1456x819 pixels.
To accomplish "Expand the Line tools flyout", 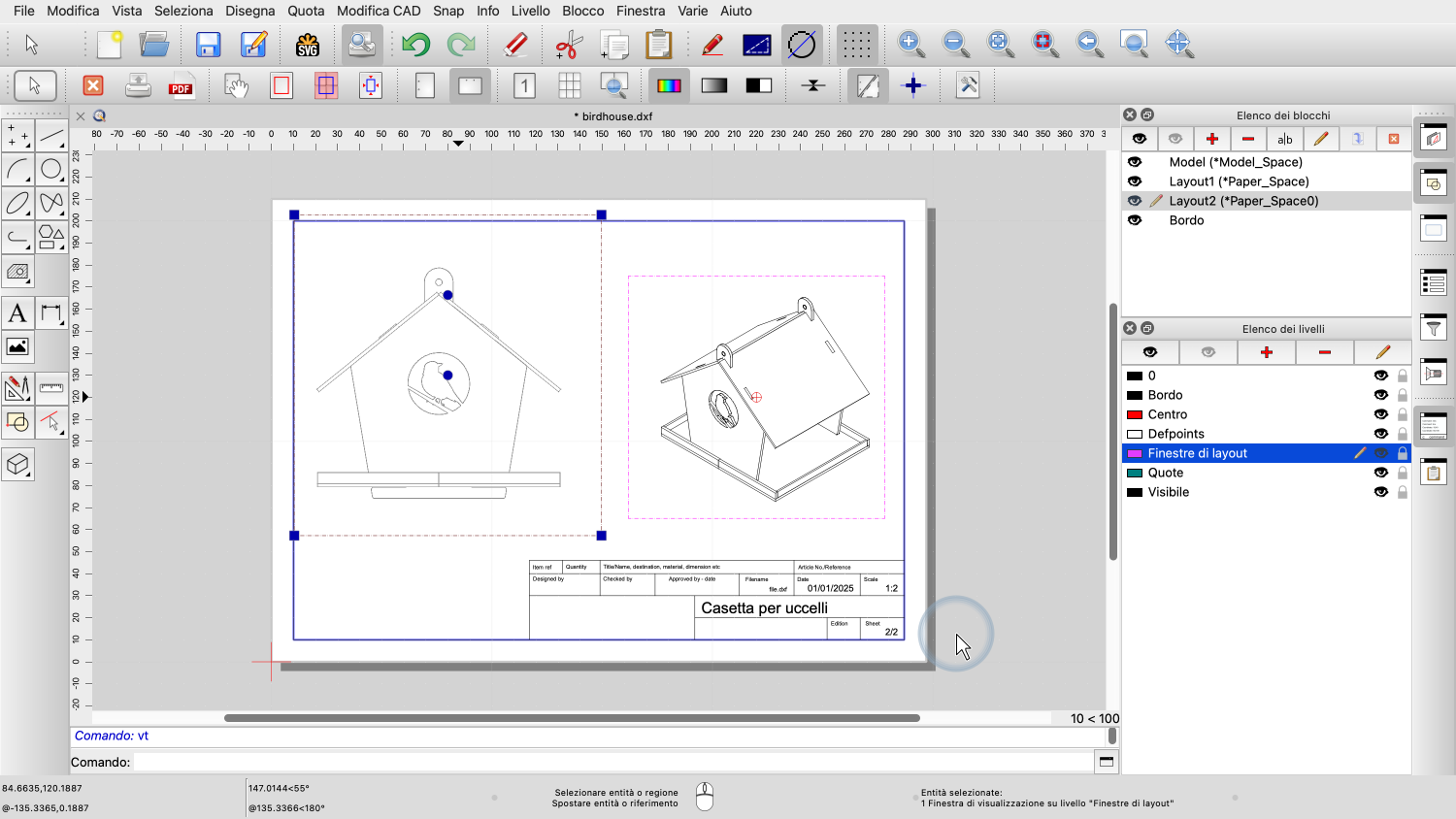I will pyautogui.click(x=51, y=136).
